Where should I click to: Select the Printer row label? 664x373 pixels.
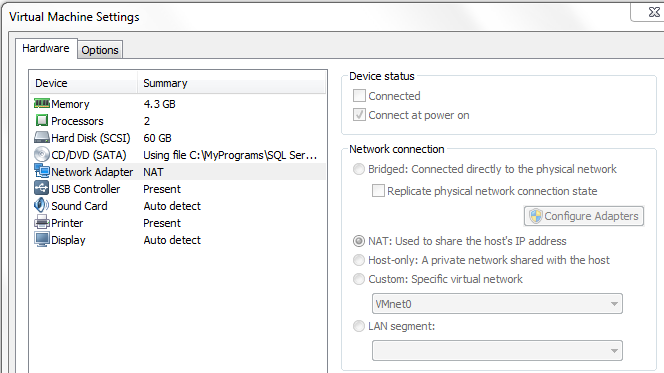(67, 223)
